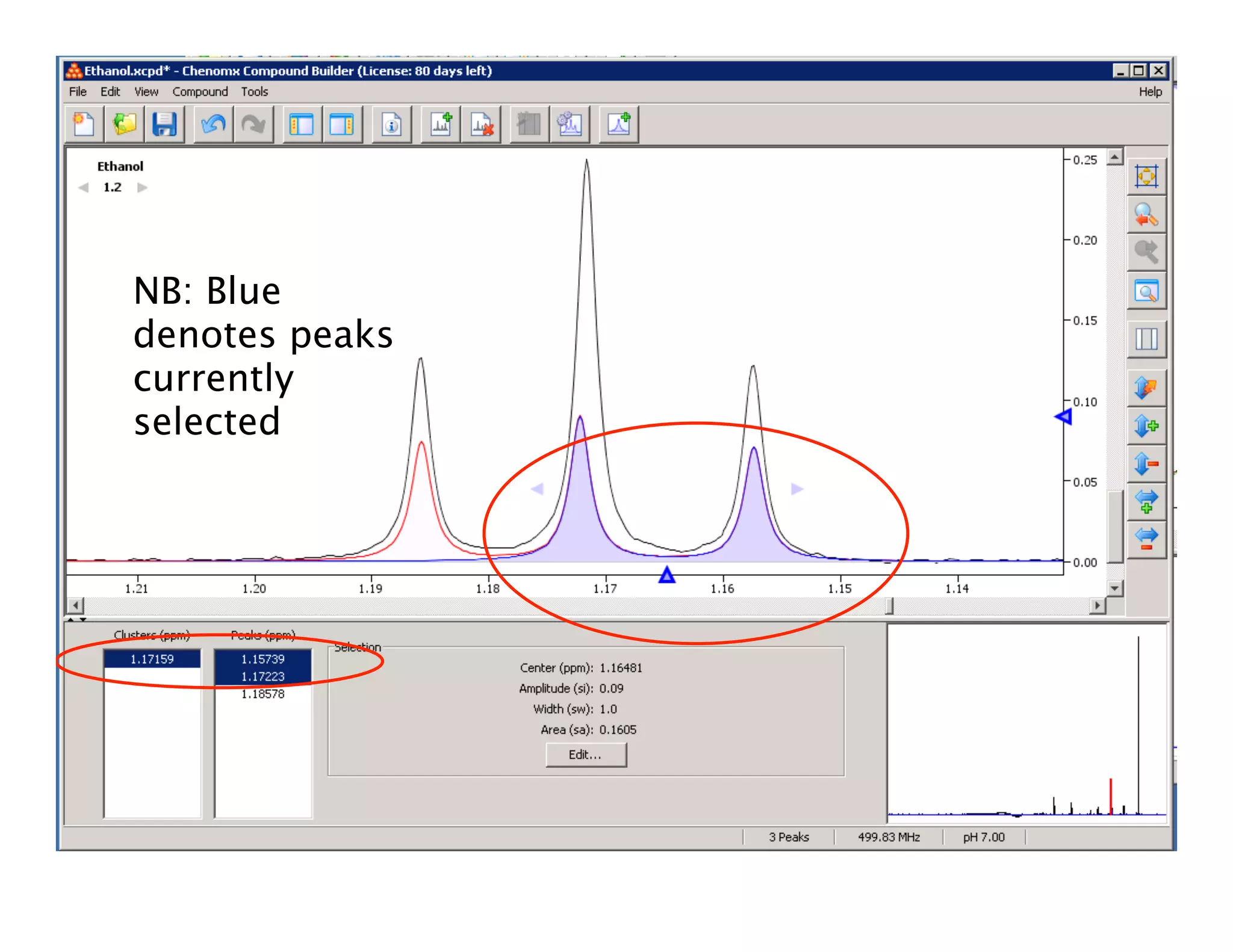Click the pH 7.00 status bar entry
Image resolution: width=1233 pixels, height=952 pixels.
pyautogui.click(x=984, y=837)
